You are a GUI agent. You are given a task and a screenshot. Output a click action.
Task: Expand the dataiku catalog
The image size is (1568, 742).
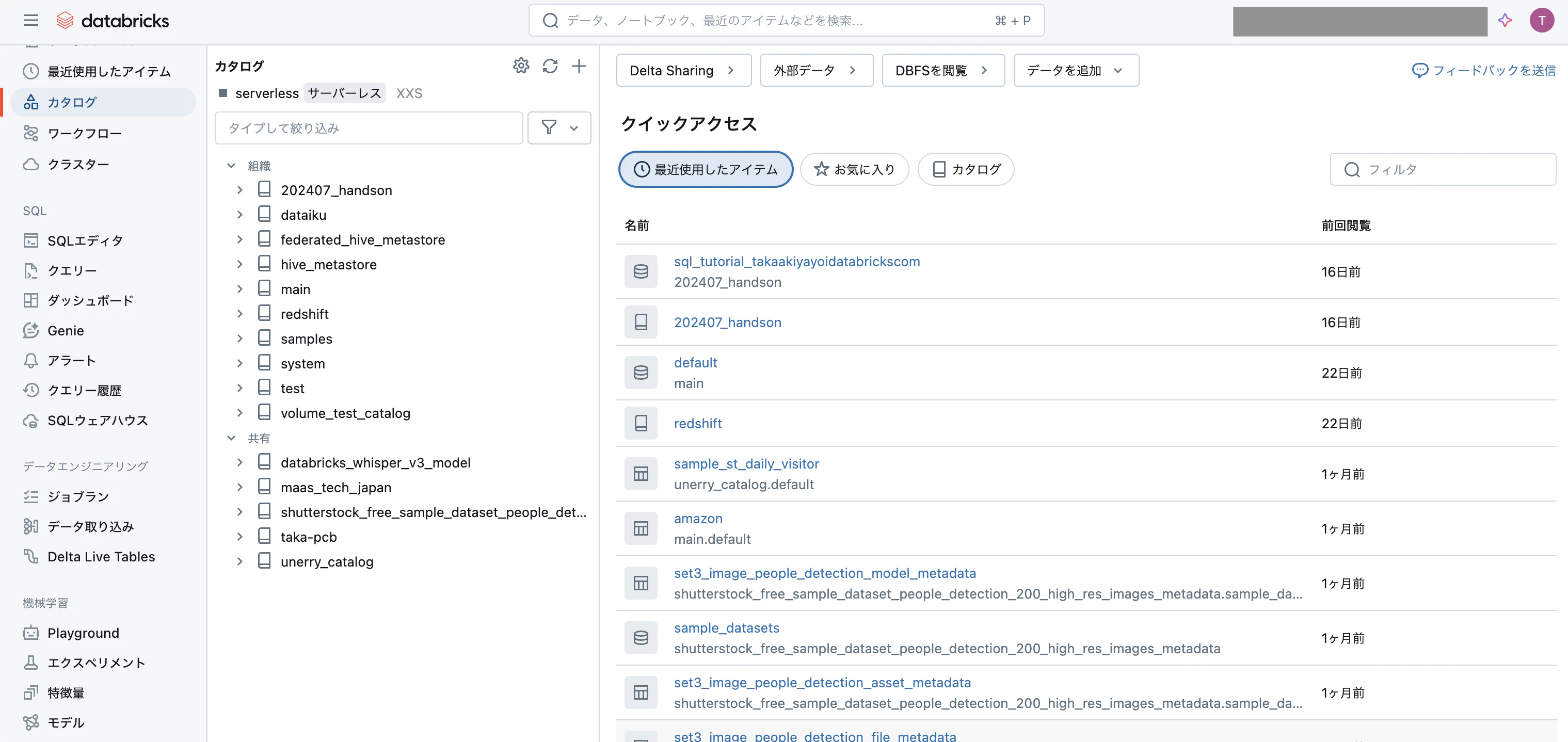[x=240, y=215]
